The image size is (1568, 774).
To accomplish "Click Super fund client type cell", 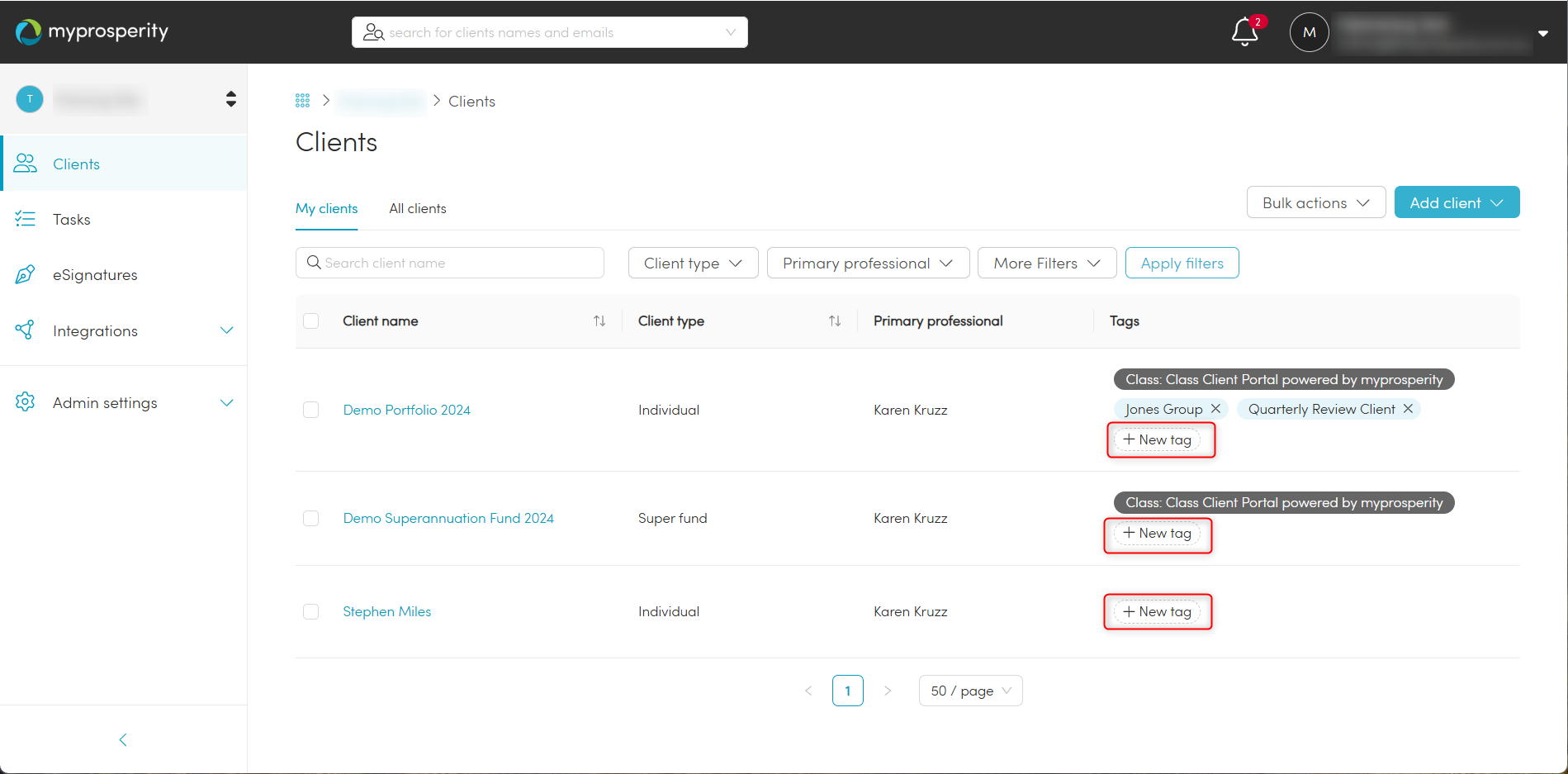I will point(672,518).
